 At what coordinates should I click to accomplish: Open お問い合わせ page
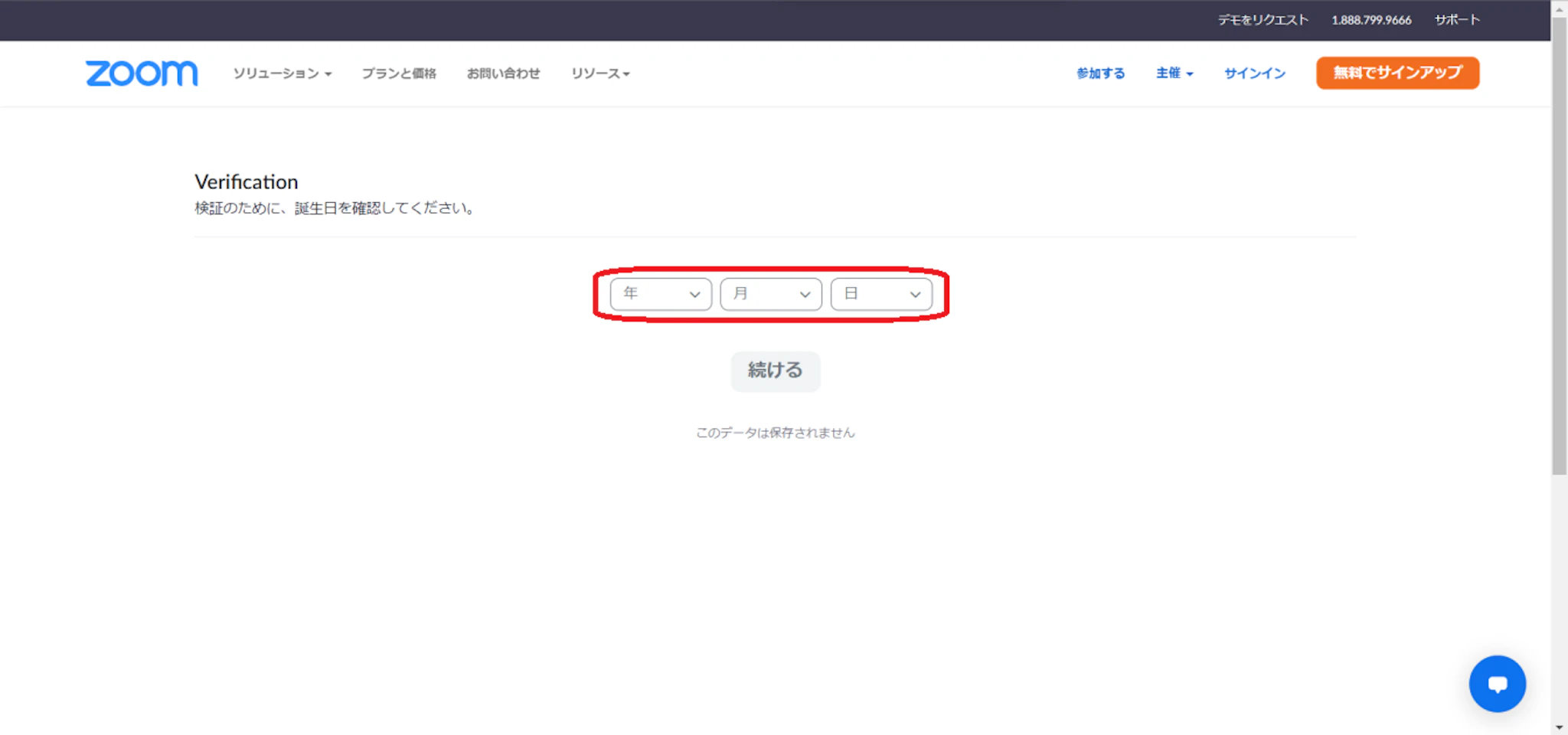point(503,73)
